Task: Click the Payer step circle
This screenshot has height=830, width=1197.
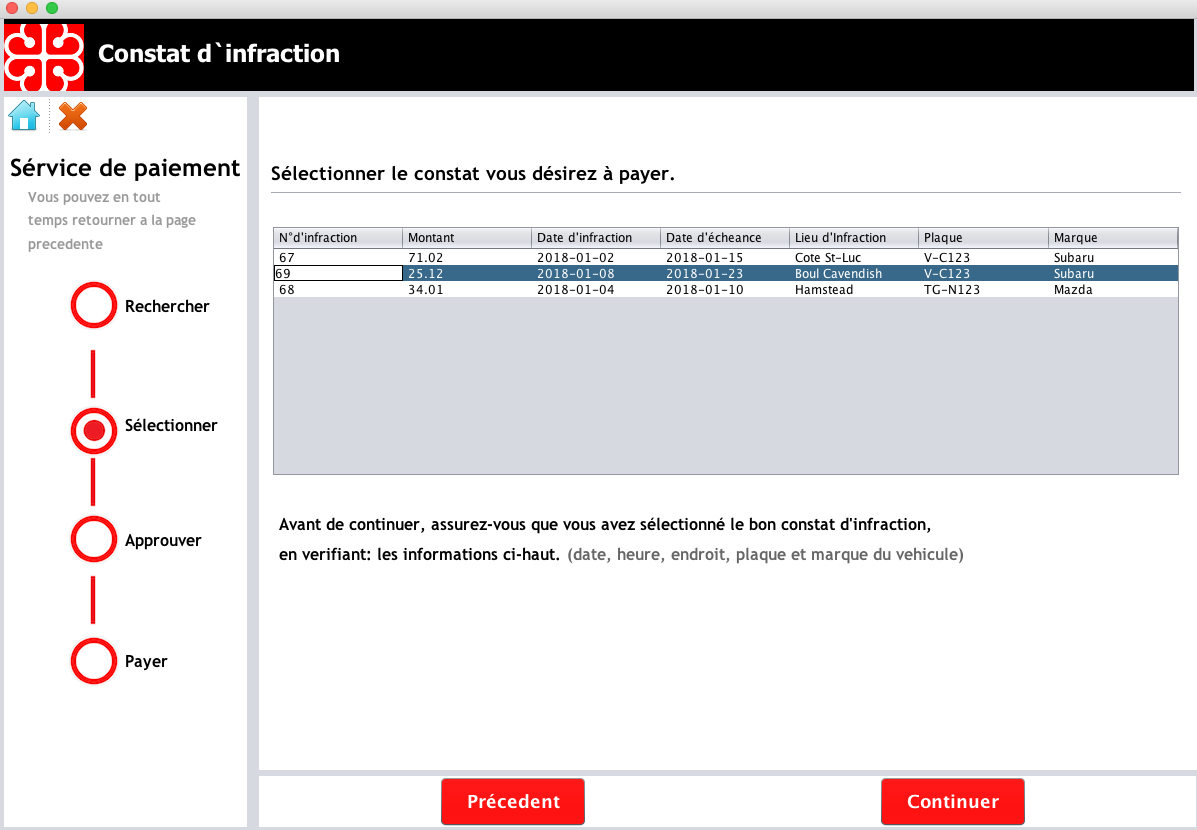Action: click(94, 661)
